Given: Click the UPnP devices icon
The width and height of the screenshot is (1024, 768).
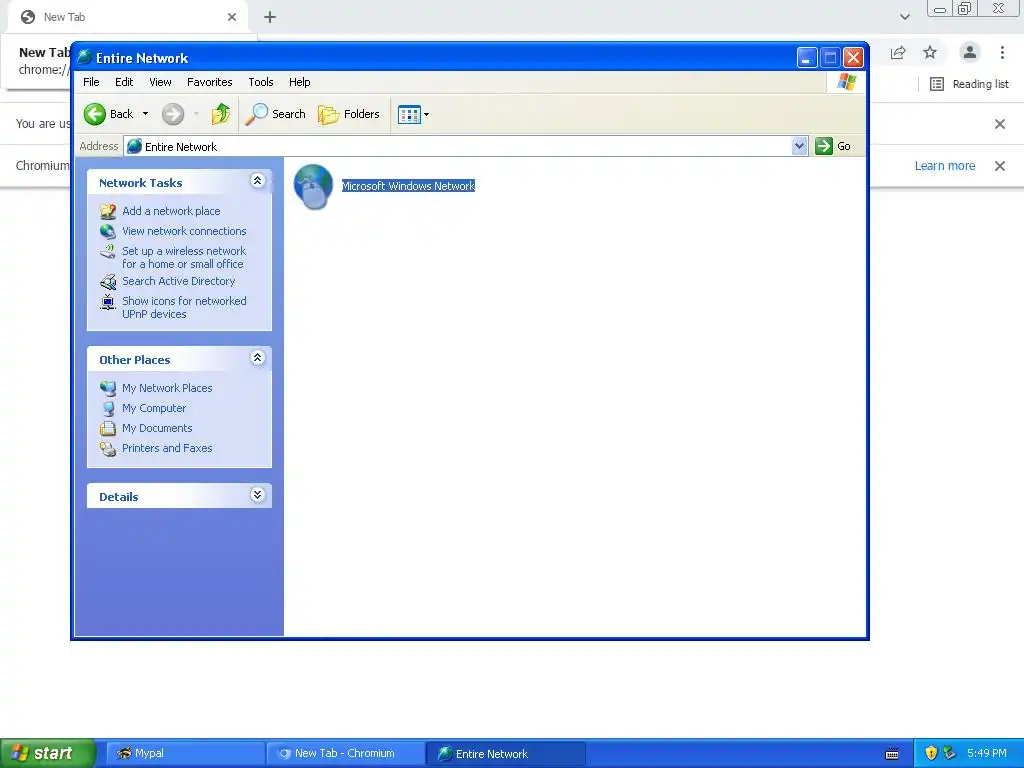Looking at the screenshot, I should pyautogui.click(x=108, y=302).
